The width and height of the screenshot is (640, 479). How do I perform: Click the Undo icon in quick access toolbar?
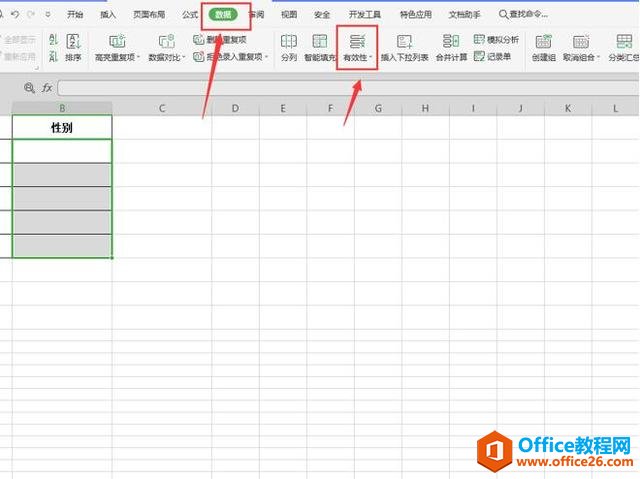(x=15, y=15)
